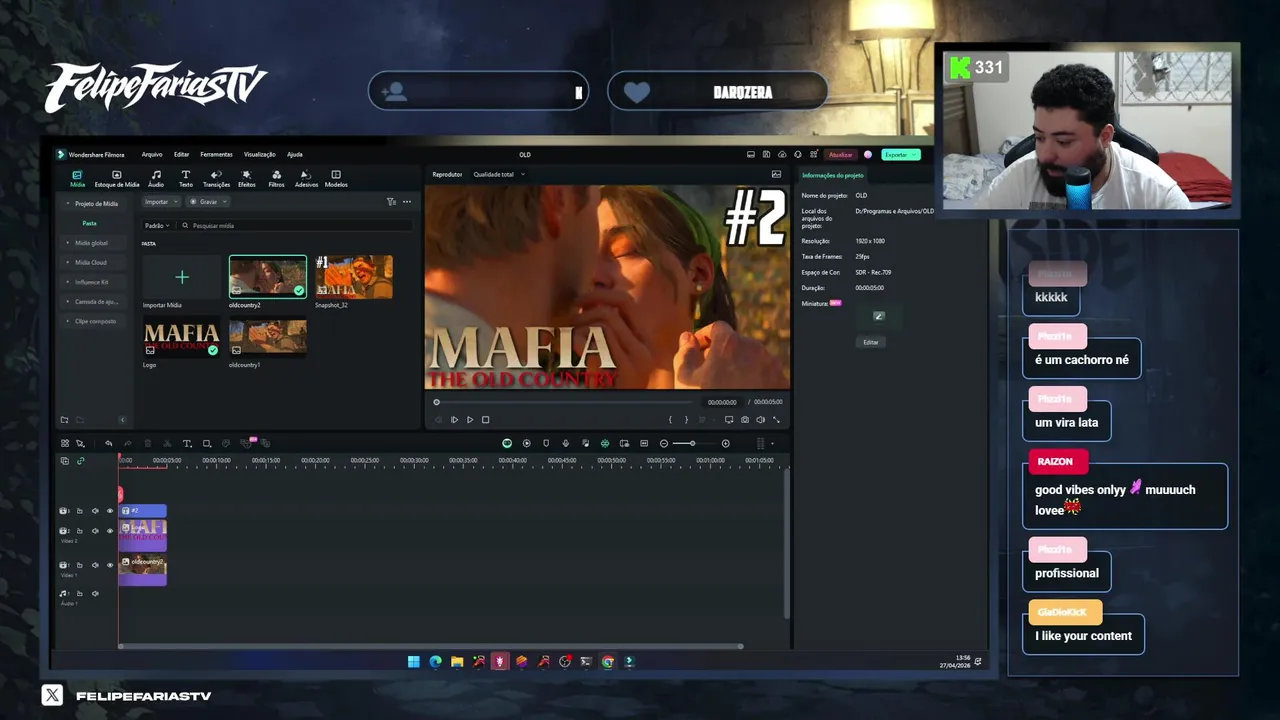This screenshot has width=1280, height=720.
Task: Toggle timeline link icon below toolbar
Action: 81,461
